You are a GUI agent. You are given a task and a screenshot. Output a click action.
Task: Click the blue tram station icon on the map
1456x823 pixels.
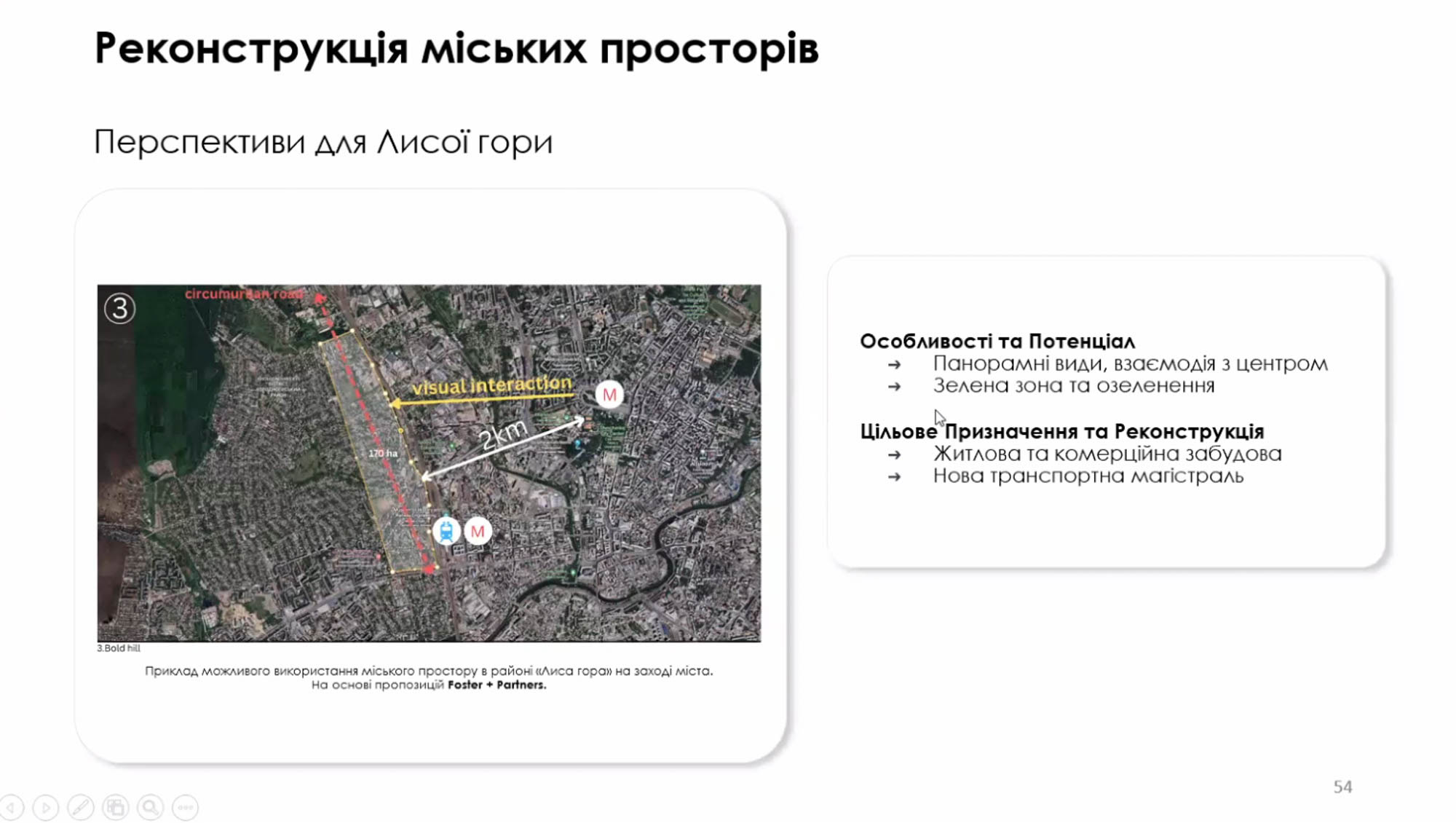[446, 531]
